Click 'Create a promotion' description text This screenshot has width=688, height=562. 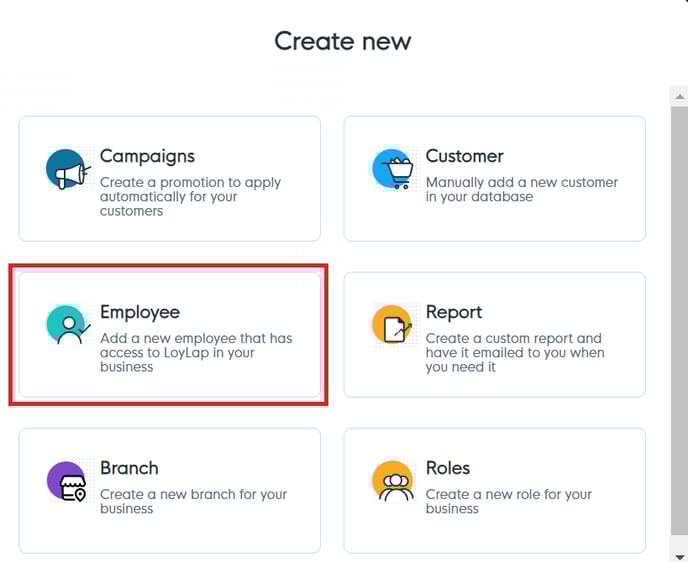point(190,197)
